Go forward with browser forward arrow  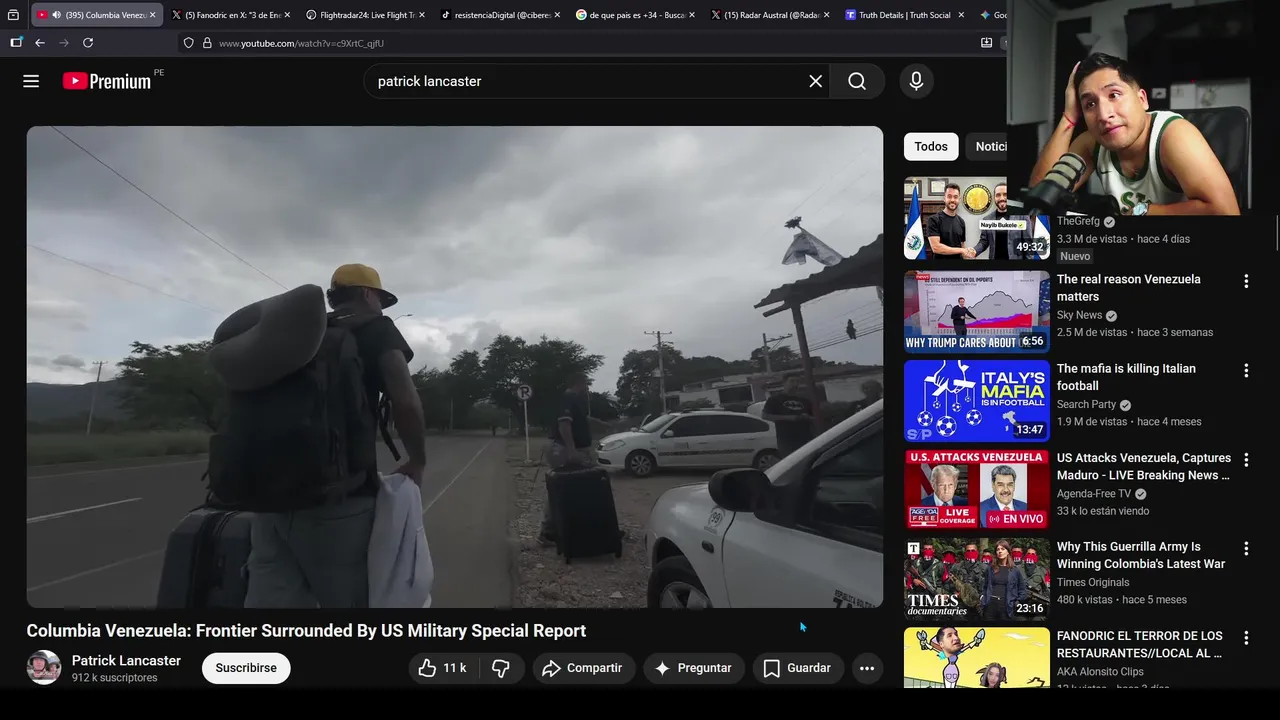(x=64, y=43)
